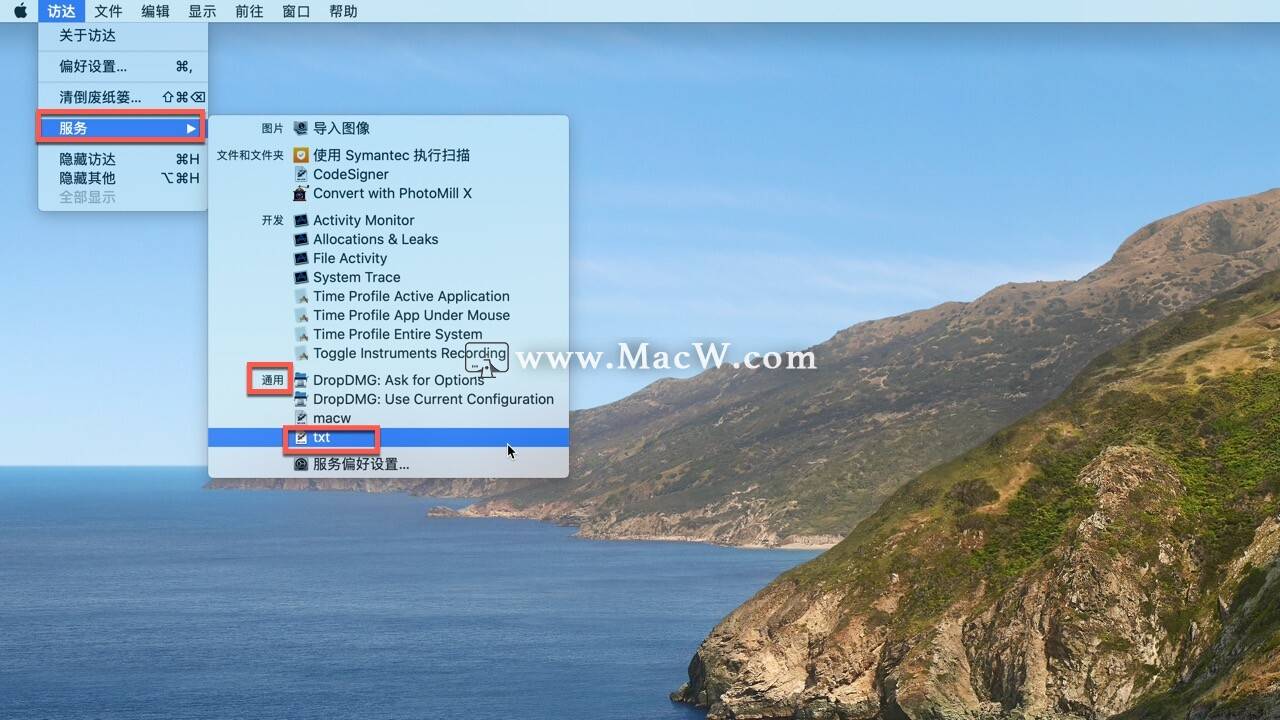Open the Apple menu
The width and height of the screenshot is (1280, 720).
[19, 11]
